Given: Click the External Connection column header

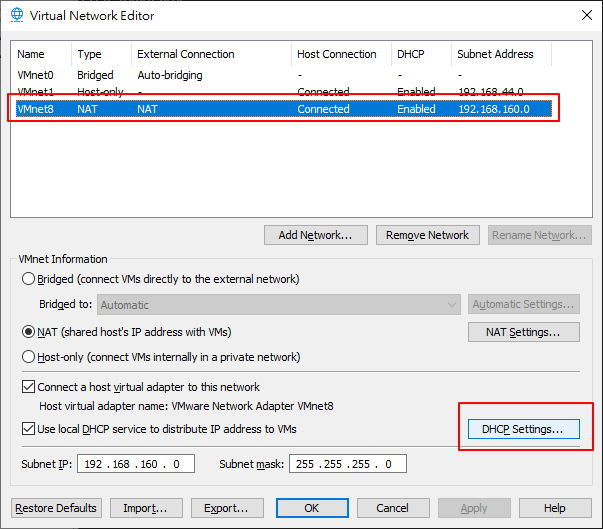Looking at the screenshot, I should pyautogui.click(x=212, y=54).
